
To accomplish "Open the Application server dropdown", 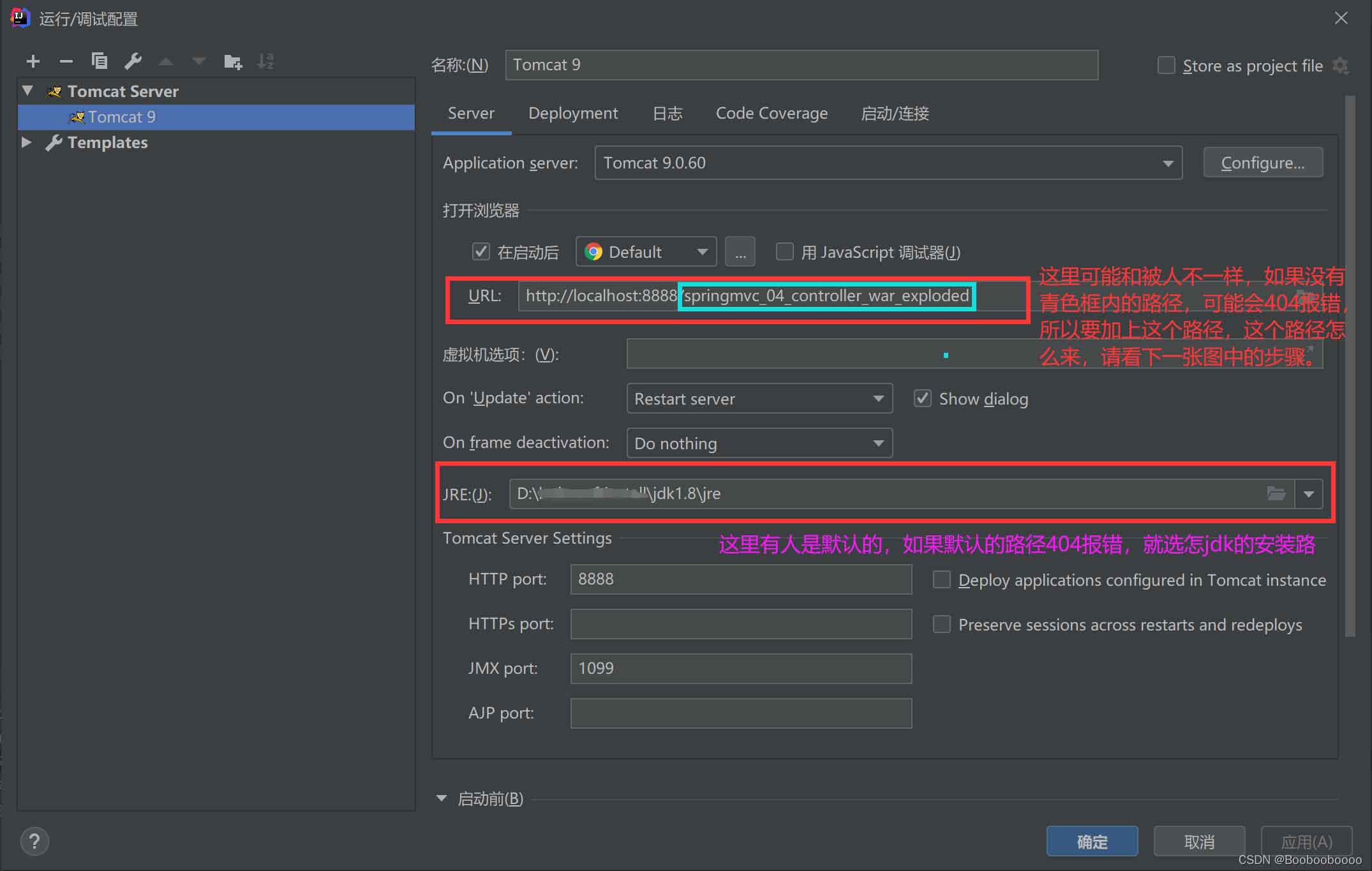I will [888, 163].
